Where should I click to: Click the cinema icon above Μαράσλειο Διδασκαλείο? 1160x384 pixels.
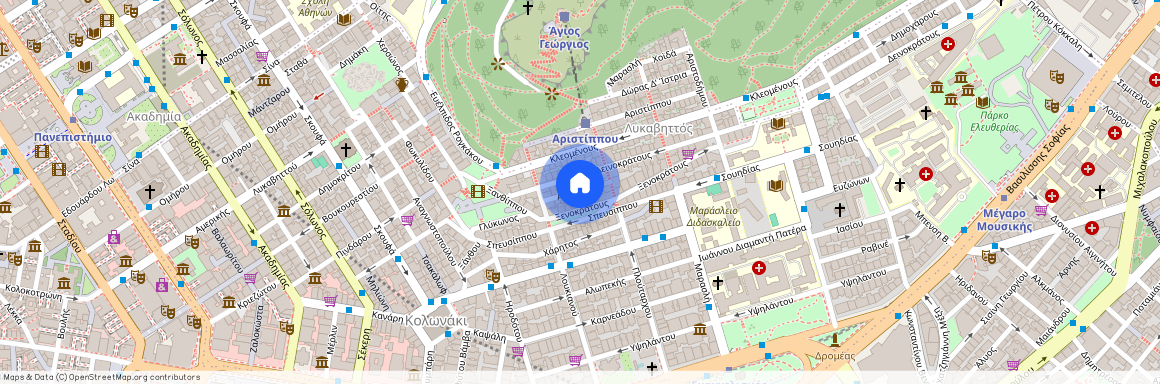[x=655, y=206]
